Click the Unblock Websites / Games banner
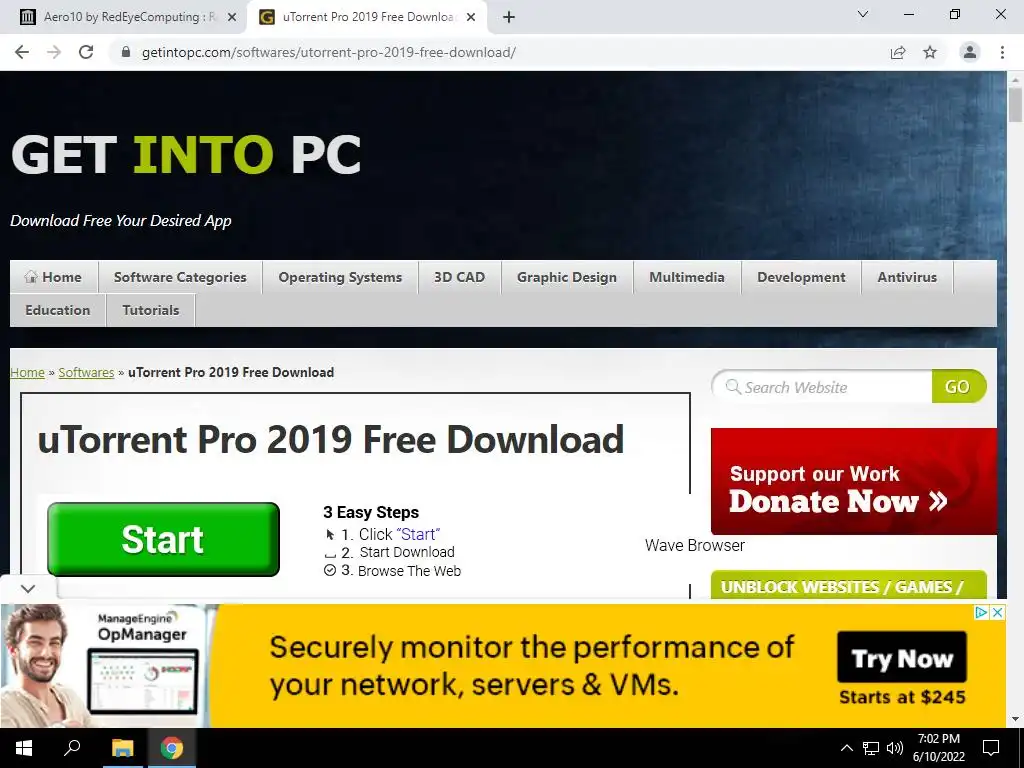 click(848, 585)
